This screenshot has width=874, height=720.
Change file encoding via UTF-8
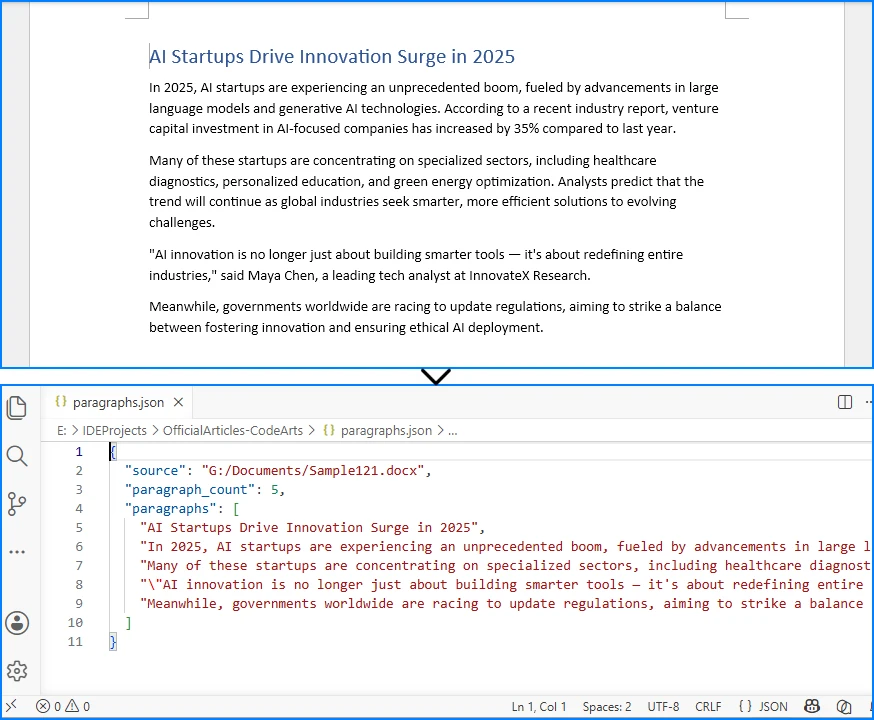point(663,707)
